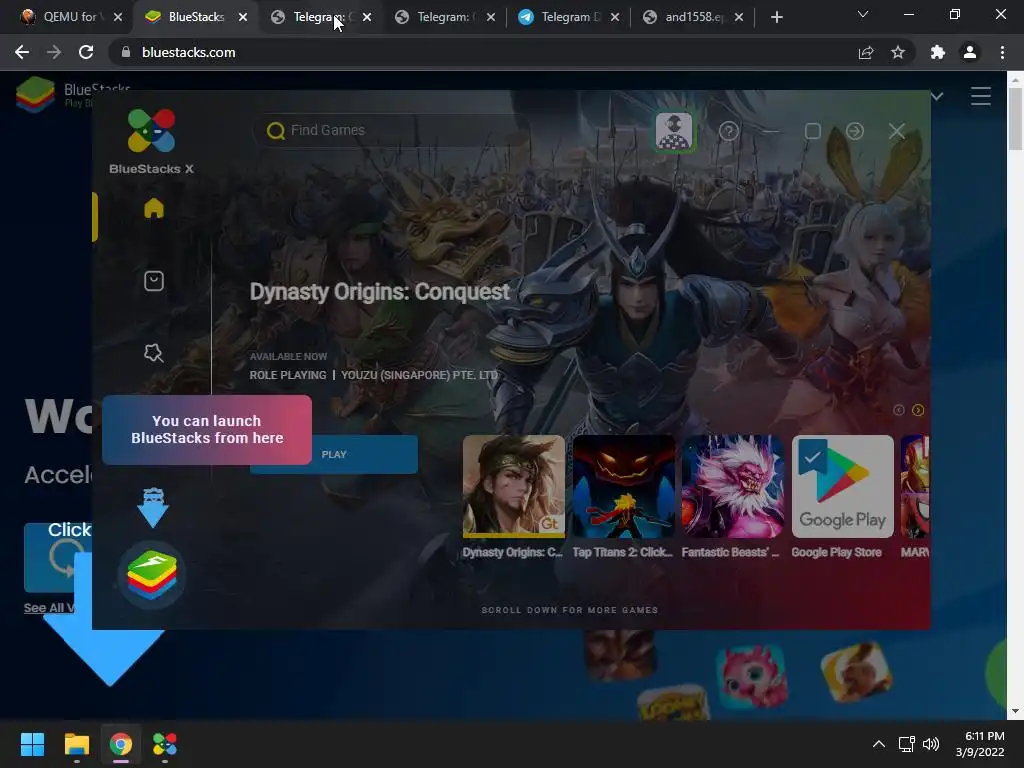Image resolution: width=1024 pixels, height=768 pixels.
Task: Open the clock and date panel
Action: click(980, 744)
